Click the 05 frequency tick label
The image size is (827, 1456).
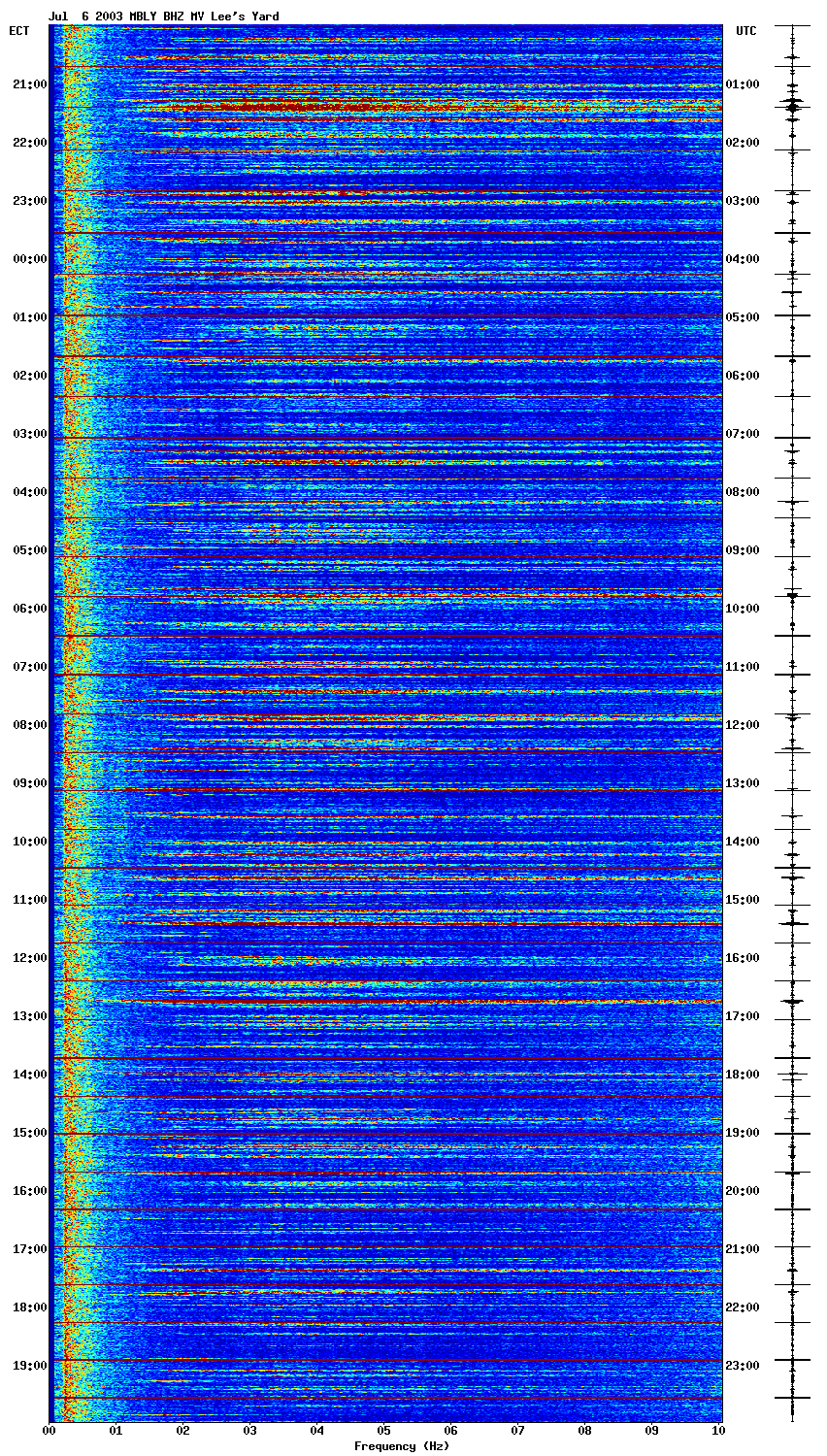click(384, 1430)
